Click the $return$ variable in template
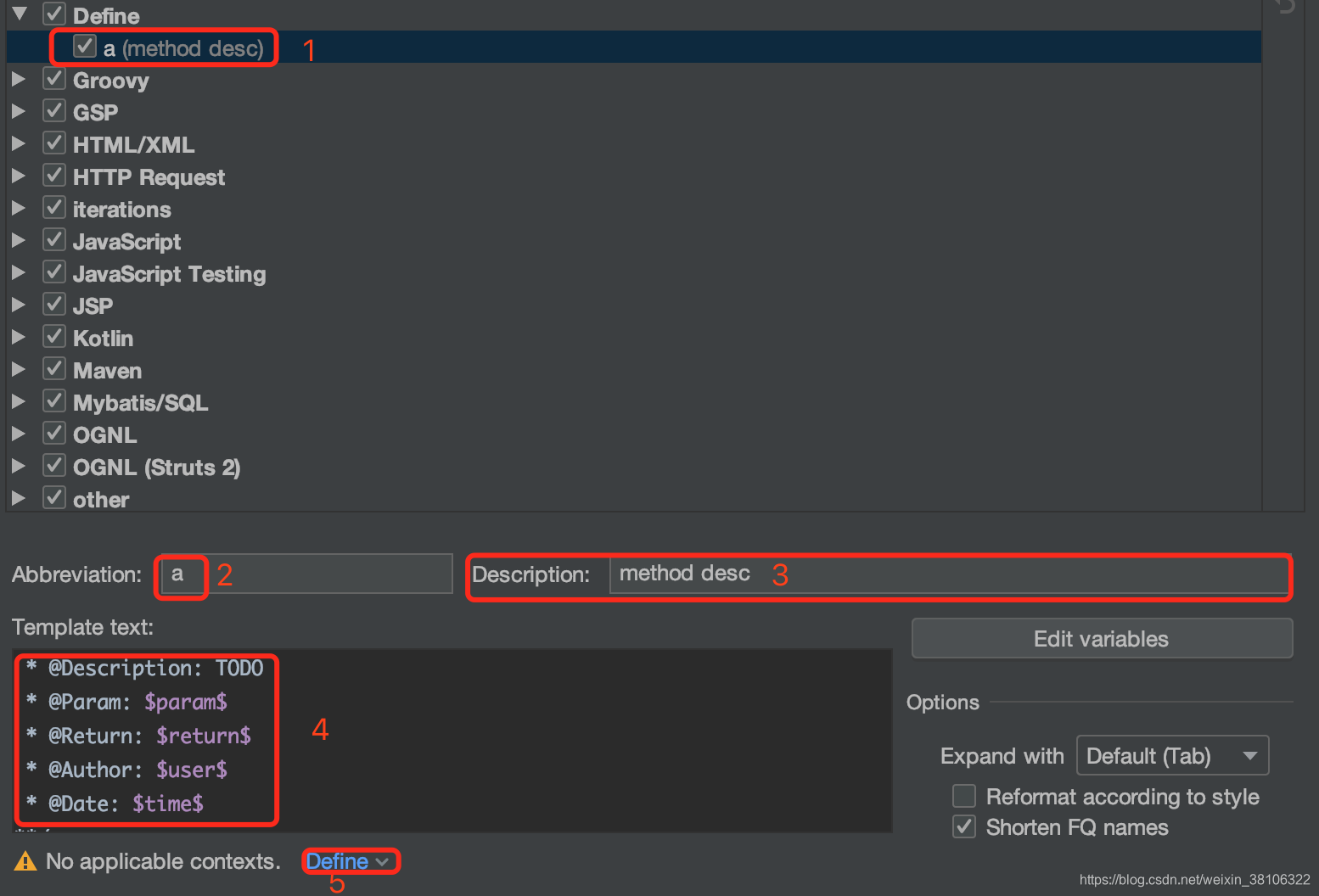This screenshot has width=1319, height=896. (204, 736)
